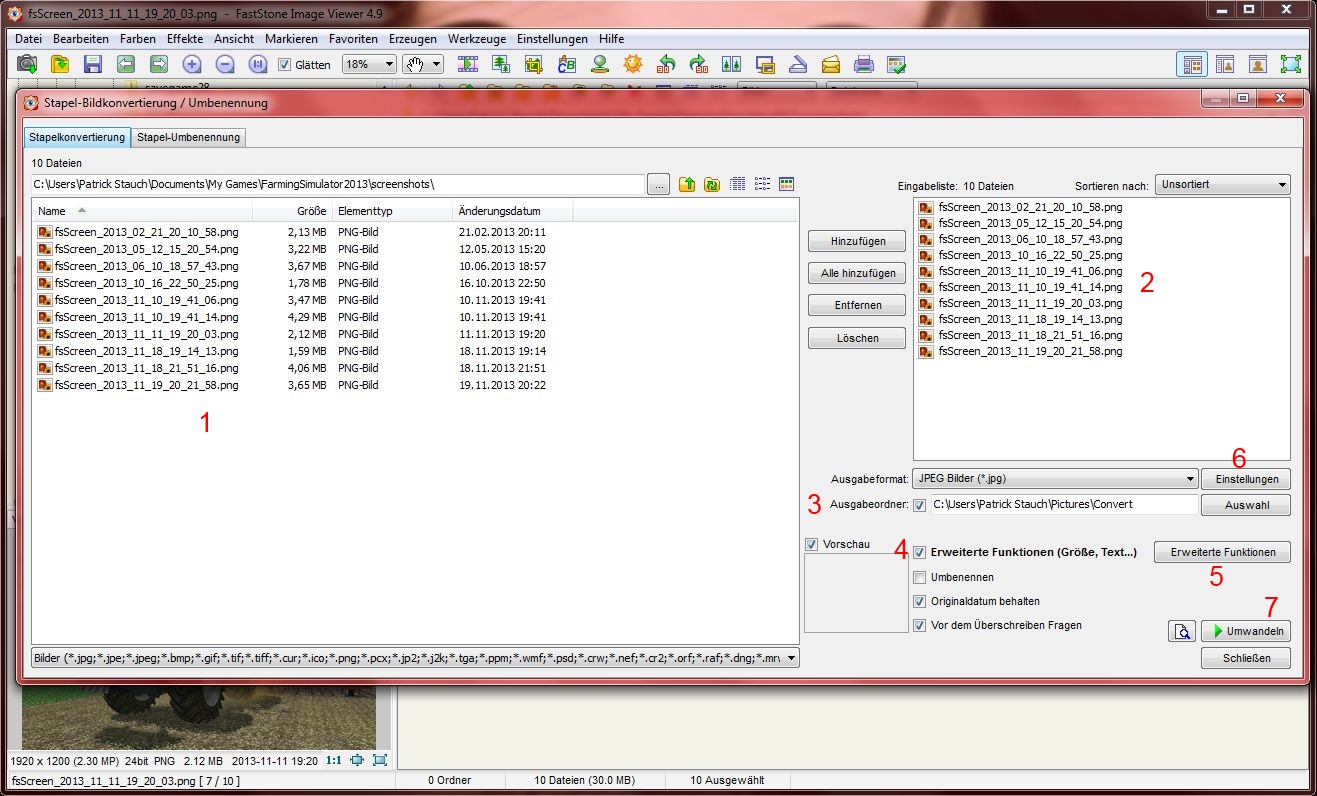Click the rotate left icon in toolbar
This screenshot has width=1317, height=796.
[x=665, y=64]
